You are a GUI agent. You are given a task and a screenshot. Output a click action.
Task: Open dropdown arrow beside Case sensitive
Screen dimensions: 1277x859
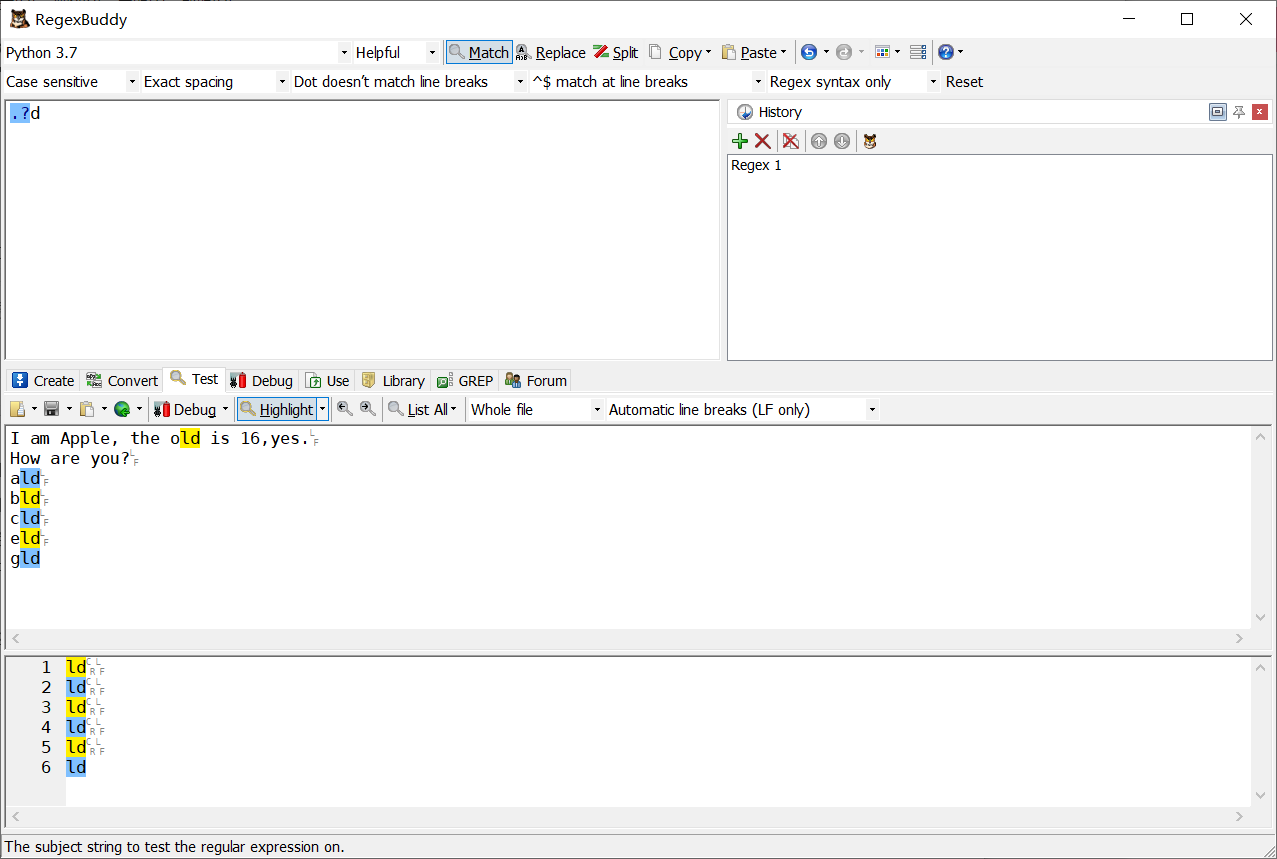(132, 82)
